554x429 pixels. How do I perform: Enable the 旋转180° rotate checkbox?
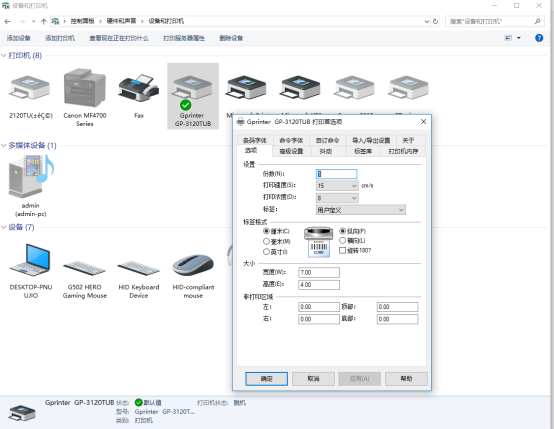(x=342, y=250)
